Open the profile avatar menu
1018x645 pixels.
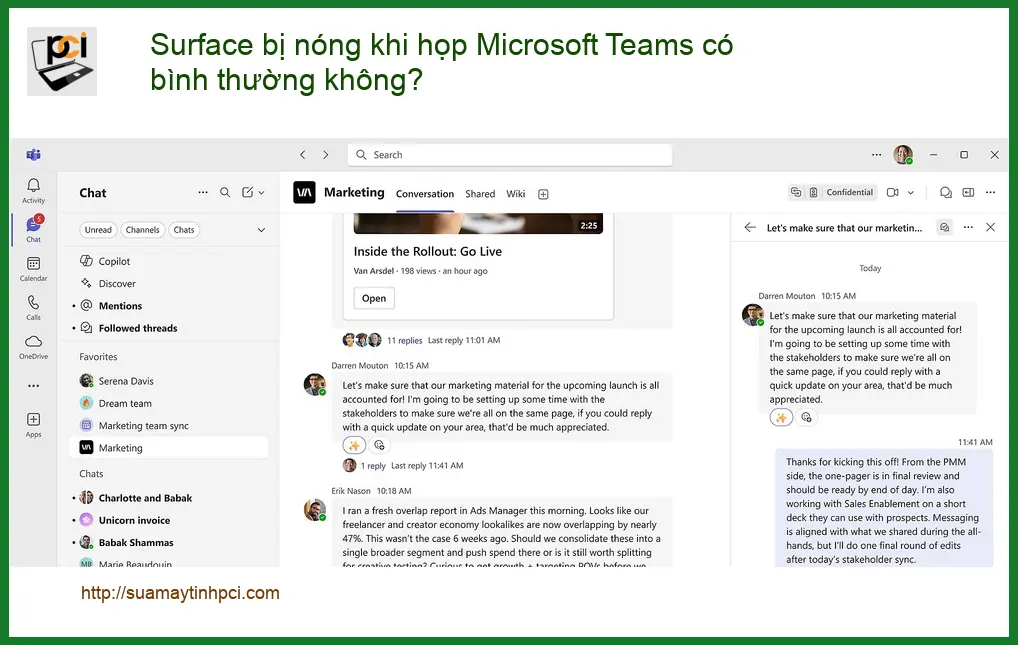903,155
